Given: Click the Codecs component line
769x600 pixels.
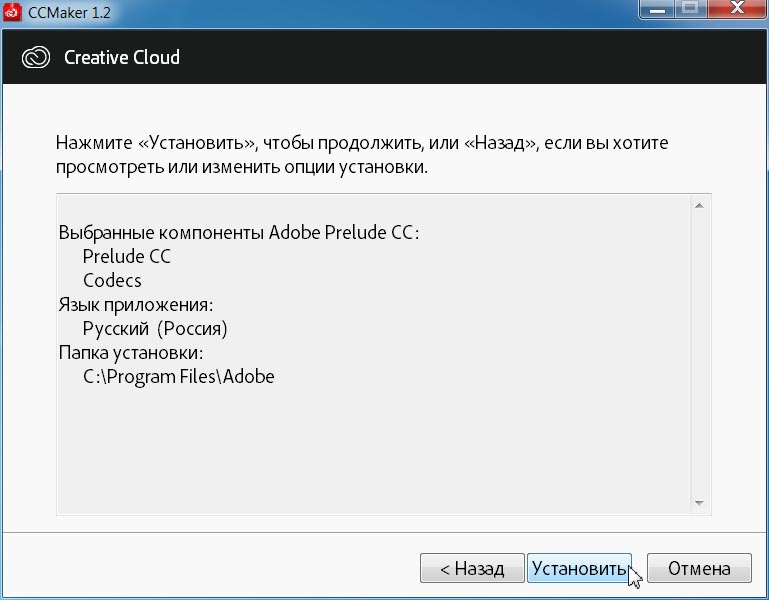Looking at the screenshot, I should coord(112,280).
